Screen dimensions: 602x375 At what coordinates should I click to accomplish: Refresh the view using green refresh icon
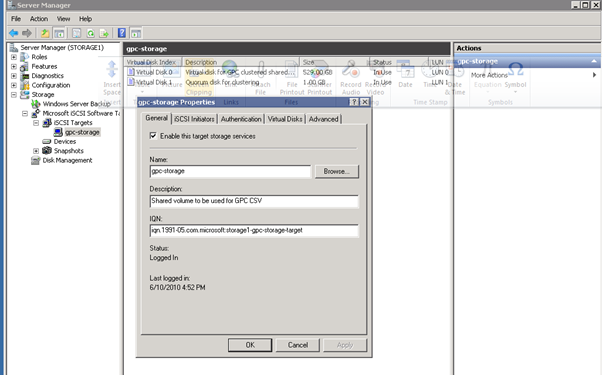pyautogui.click(x=90, y=33)
